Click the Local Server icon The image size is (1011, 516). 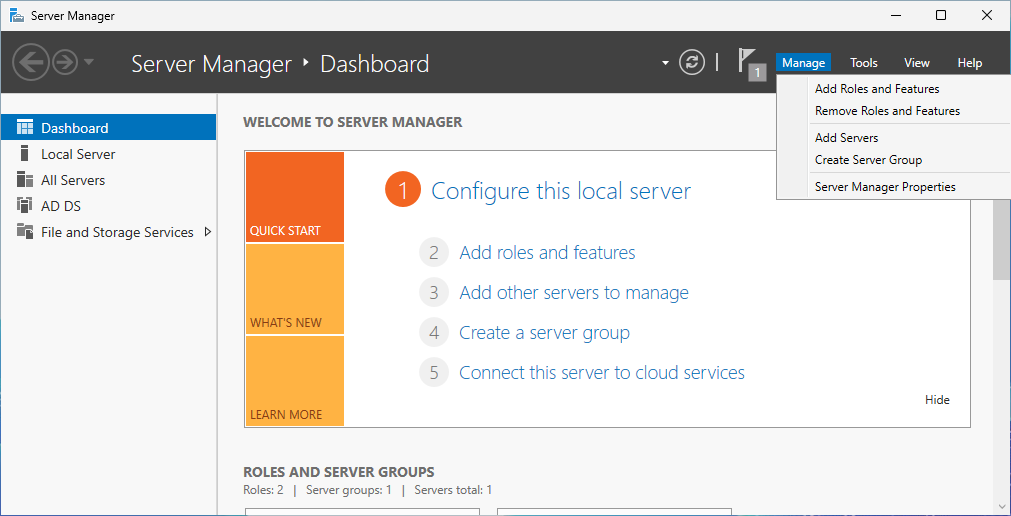(x=25, y=154)
